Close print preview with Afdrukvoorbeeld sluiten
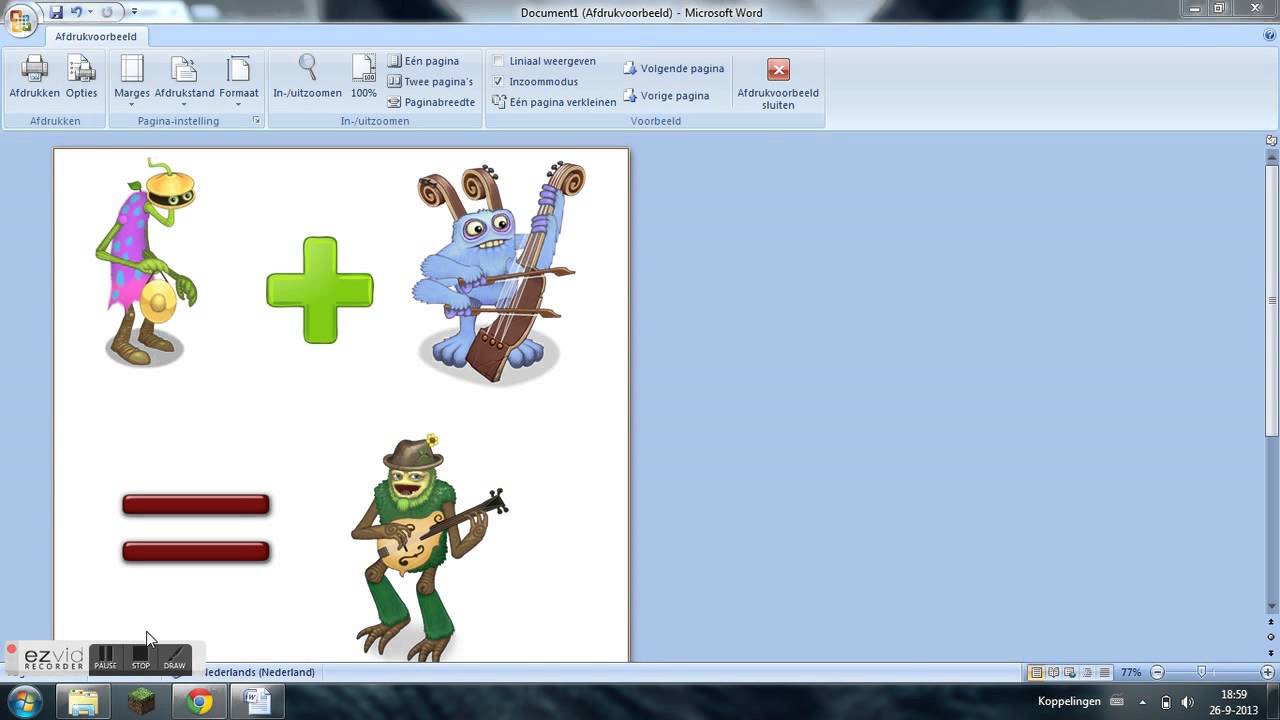The image size is (1280, 720). (778, 83)
